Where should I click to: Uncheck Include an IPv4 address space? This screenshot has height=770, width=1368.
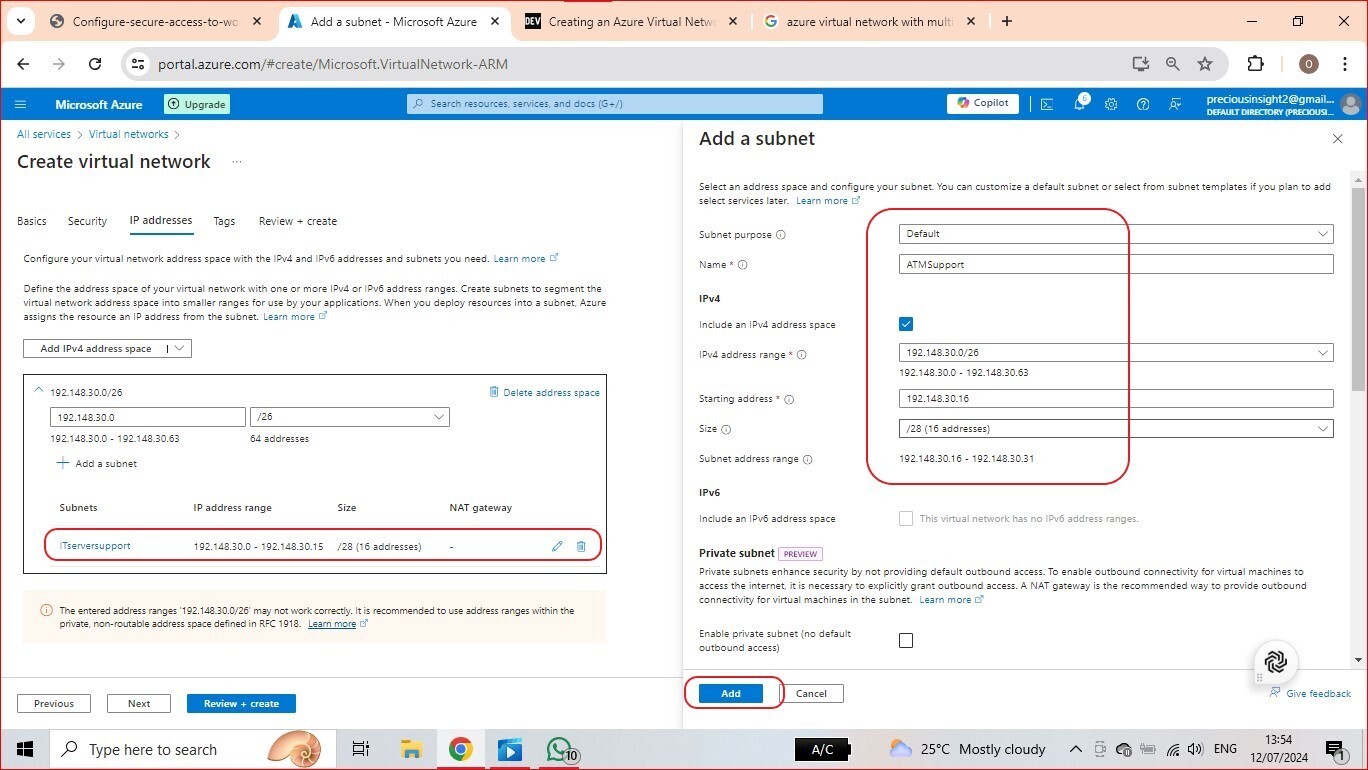pos(906,324)
